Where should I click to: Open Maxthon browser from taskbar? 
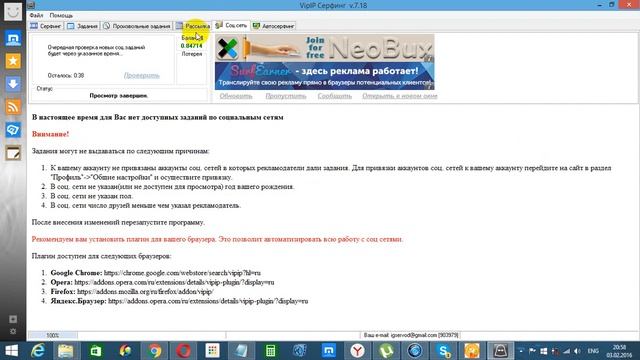coord(329,351)
